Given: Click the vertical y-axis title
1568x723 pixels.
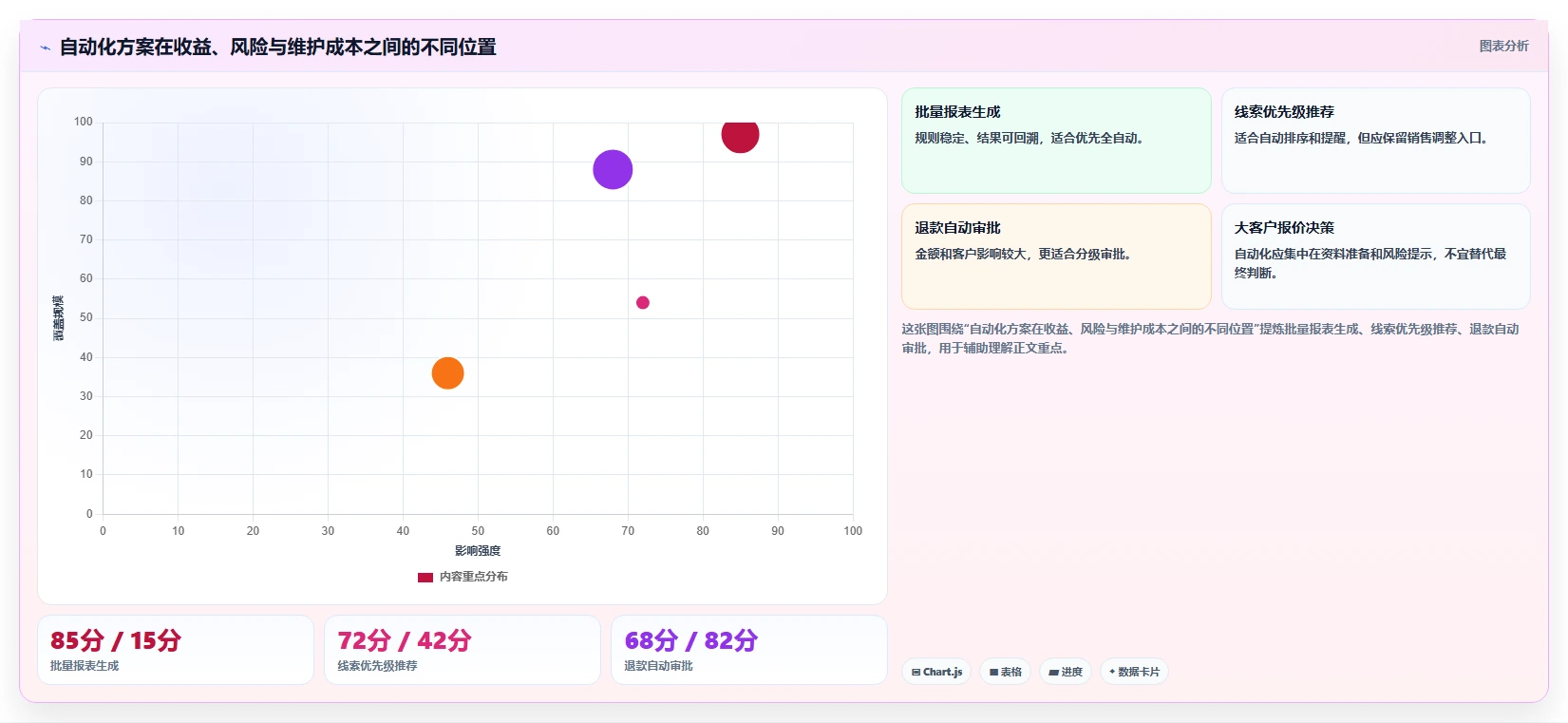Looking at the screenshot, I should [x=59, y=318].
